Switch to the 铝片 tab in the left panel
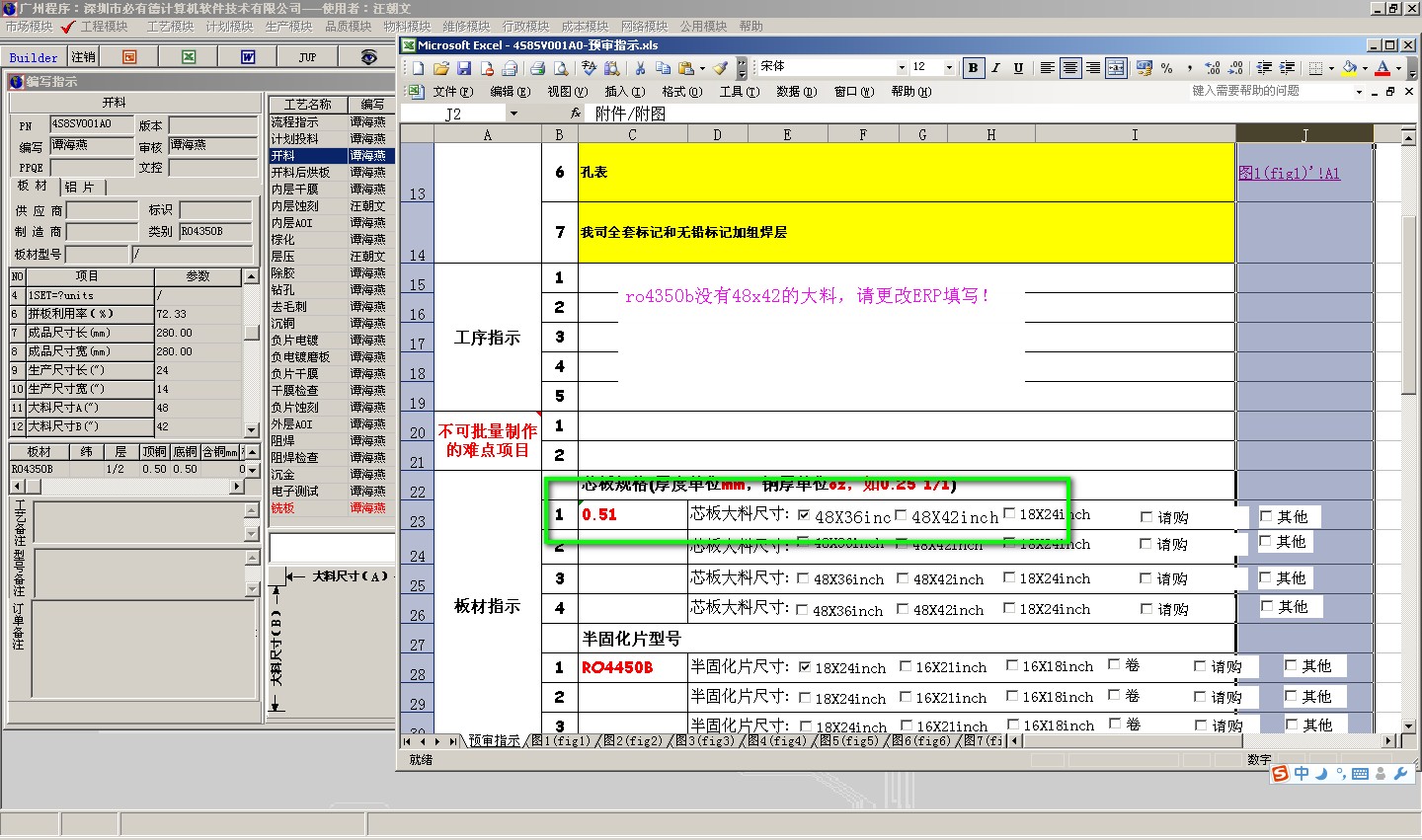 tap(79, 187)
